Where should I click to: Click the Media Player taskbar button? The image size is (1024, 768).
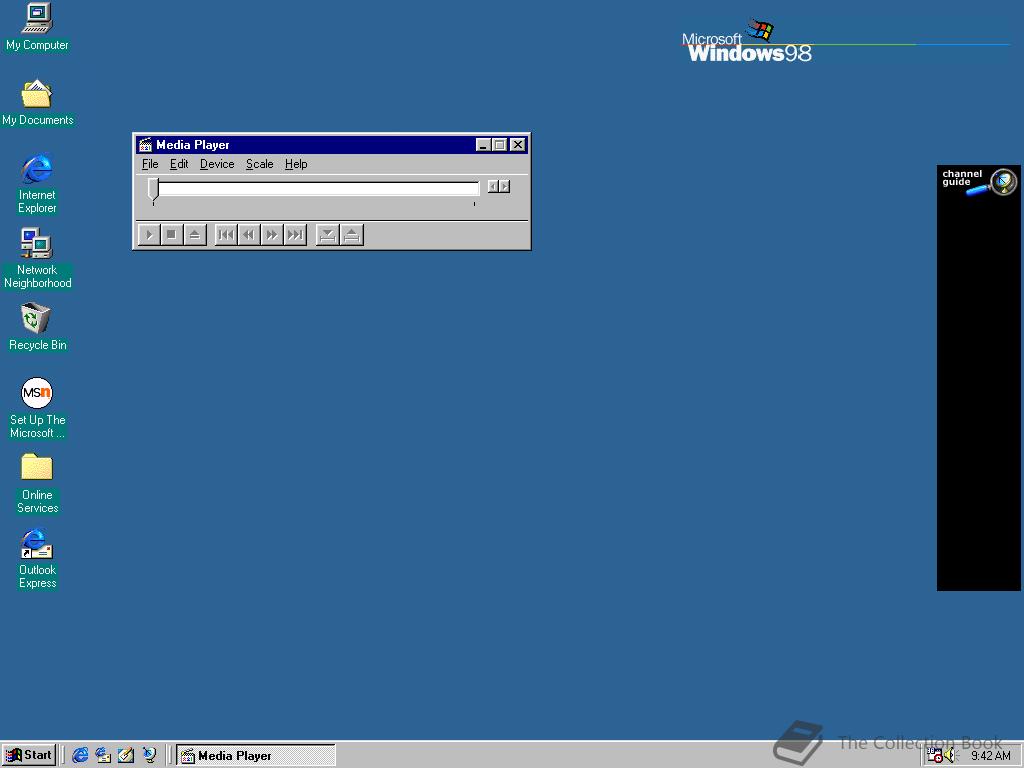pos(256,756)
